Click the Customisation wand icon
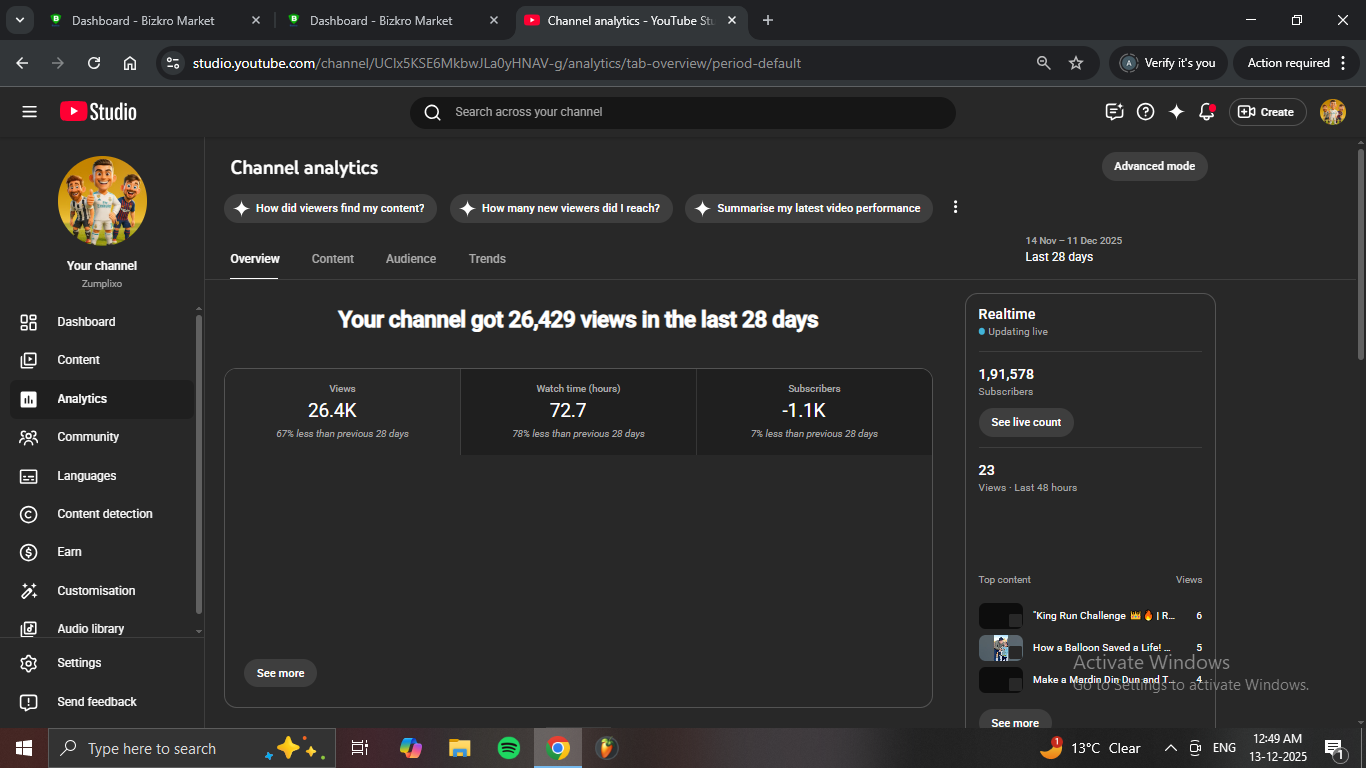The width and height of the screenshot is (1366, 768). click(x=29, y=591)
